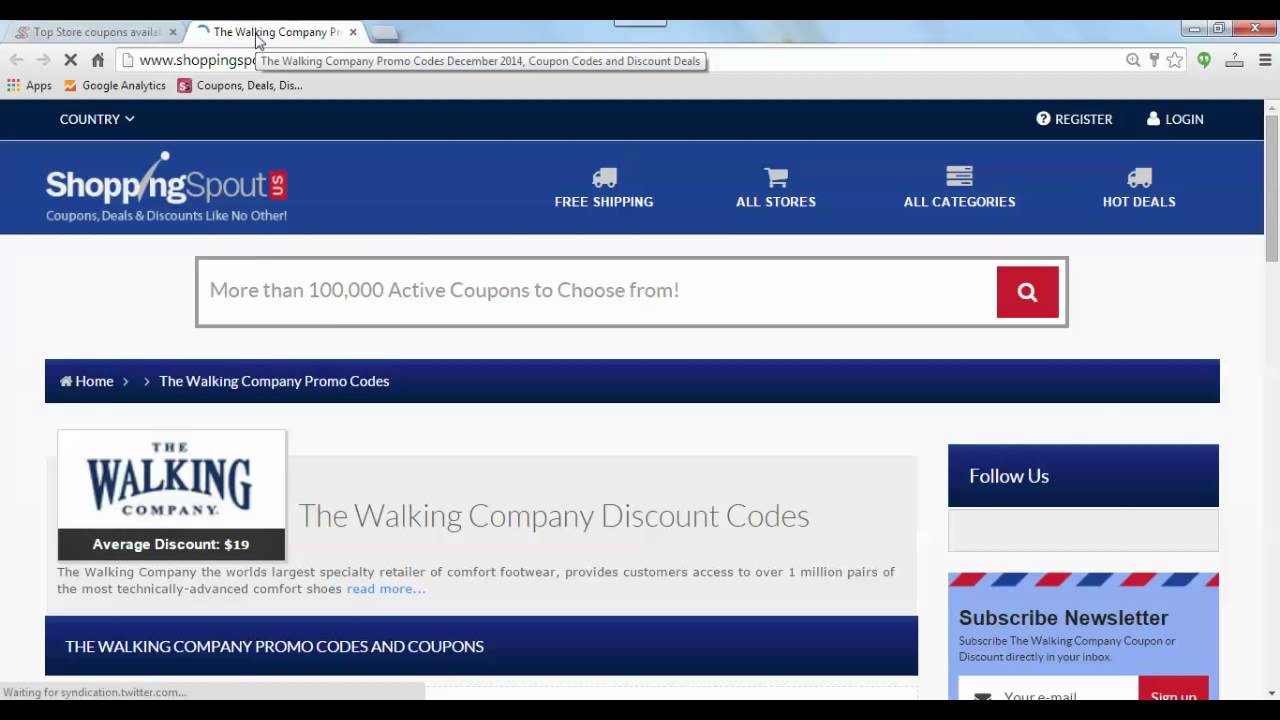Click The Walking Company Discount Codes heading
Viewport: 1280px width, 720px height.
(x=553, y=516)
